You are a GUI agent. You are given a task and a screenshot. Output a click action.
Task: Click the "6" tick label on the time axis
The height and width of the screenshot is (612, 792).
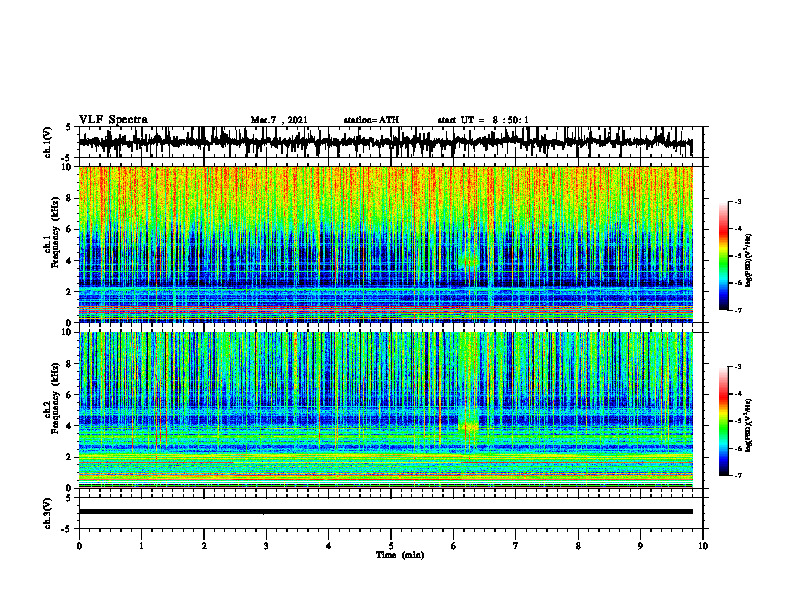tap(454, 546)
